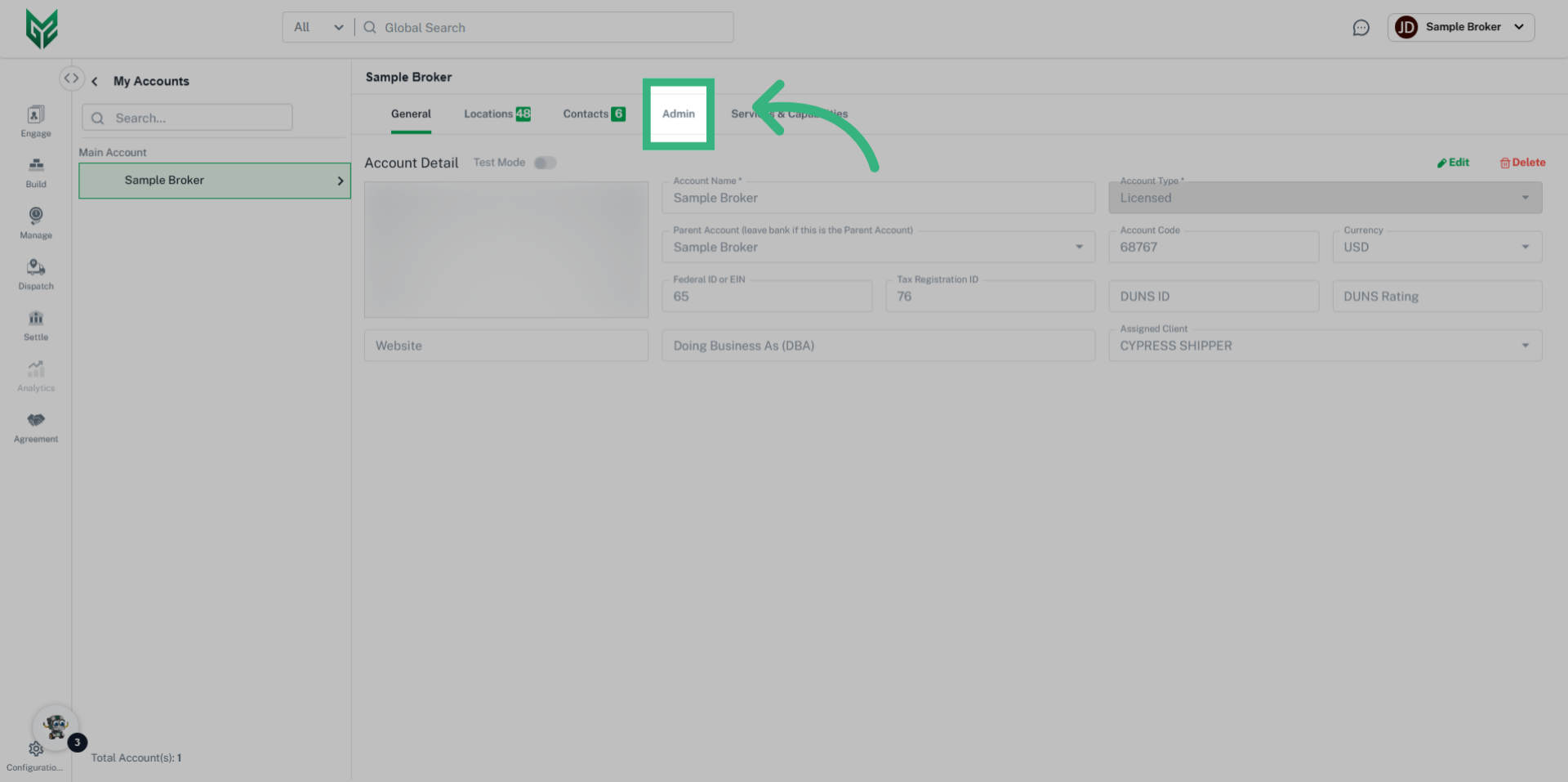This screenshot has width=1568, height=782.
Task: Click the Account Code field
Action: pyautogui.click(x=1214, y=247)
